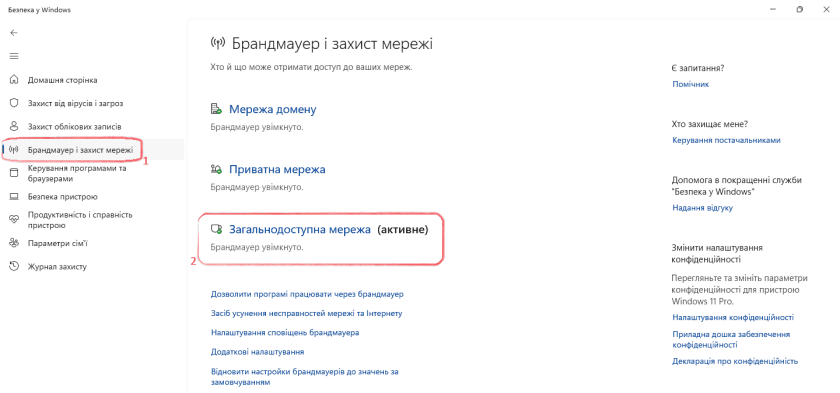Open Параметри сім'ї section
840x393 pixels.
pyautogui.click(x=57, y=243)
